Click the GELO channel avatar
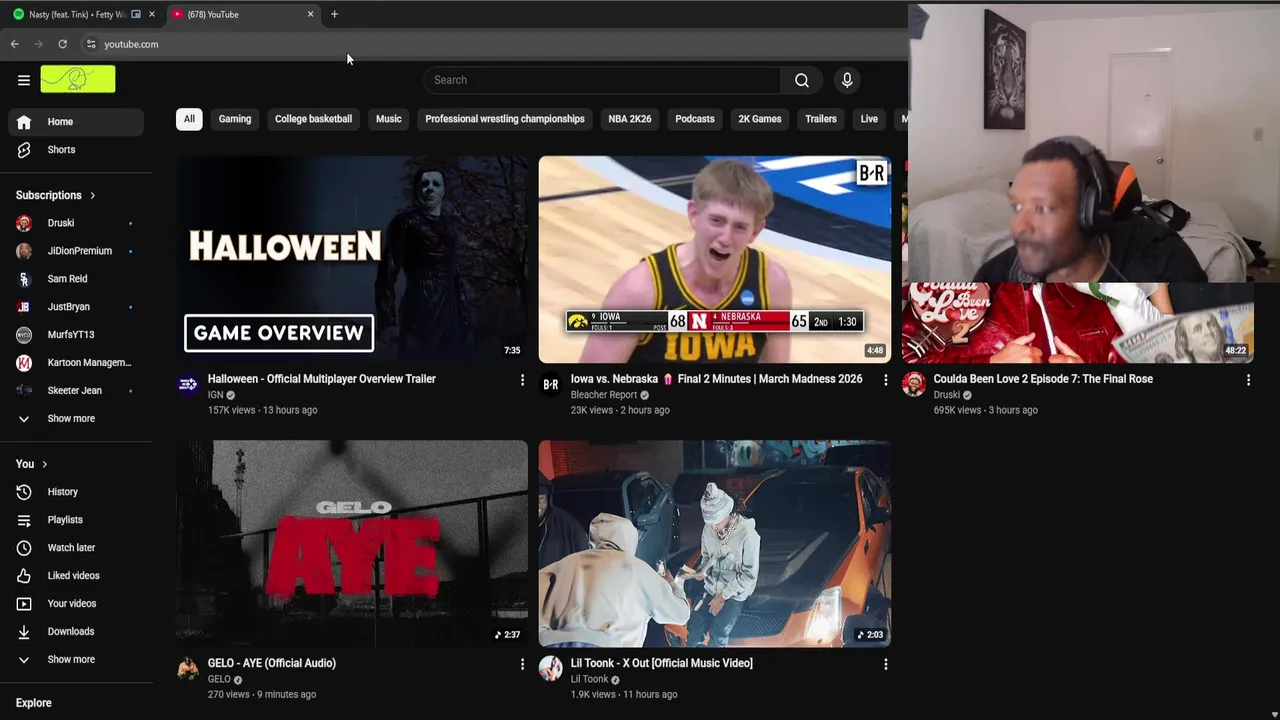The image size is (1280, 720). click(188, 669)
